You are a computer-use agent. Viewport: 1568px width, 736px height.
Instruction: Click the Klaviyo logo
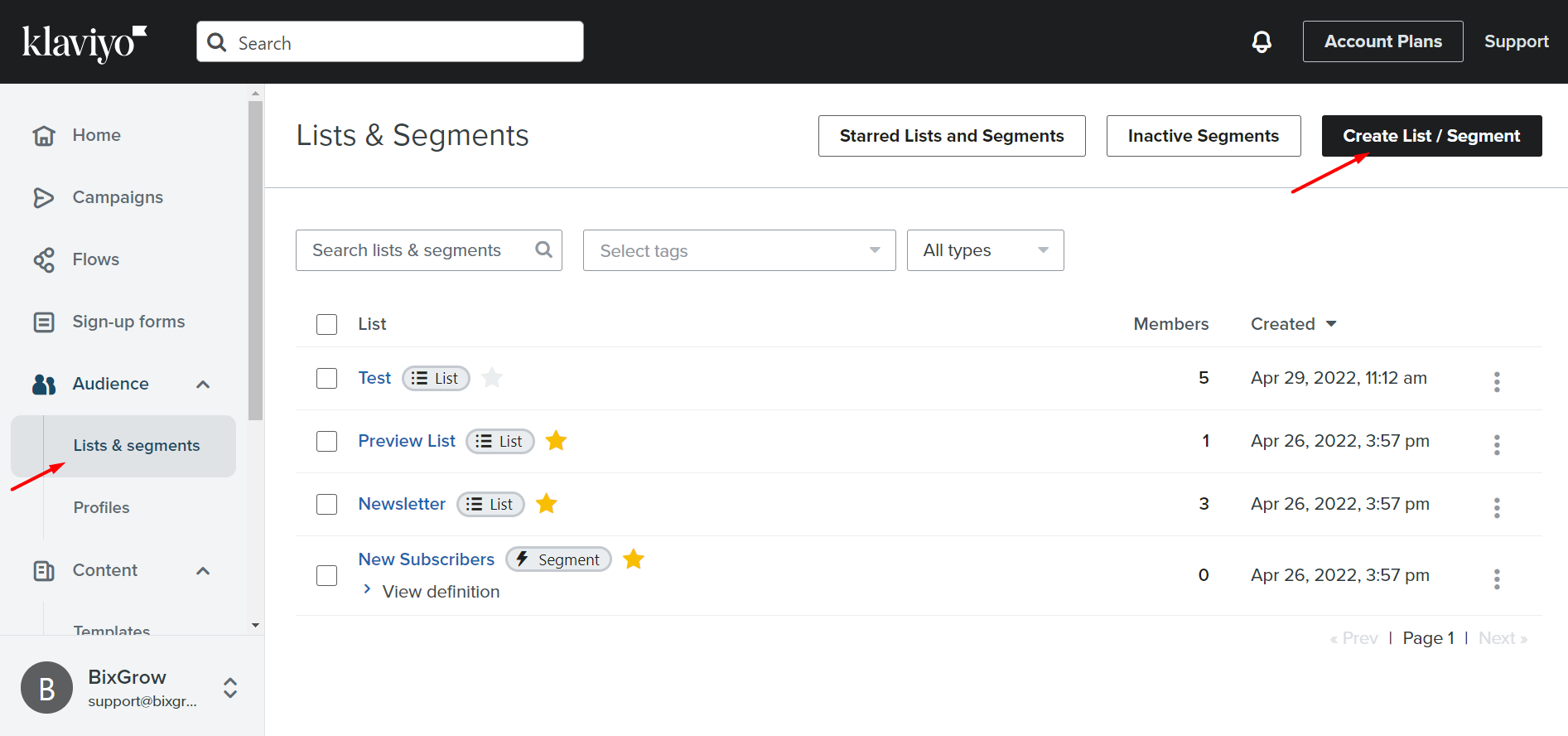pos(84,43)
